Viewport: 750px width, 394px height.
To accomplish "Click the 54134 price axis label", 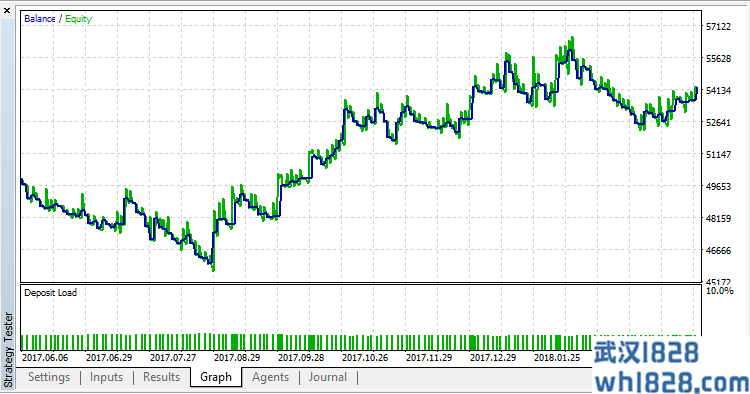I will point(718,90).
